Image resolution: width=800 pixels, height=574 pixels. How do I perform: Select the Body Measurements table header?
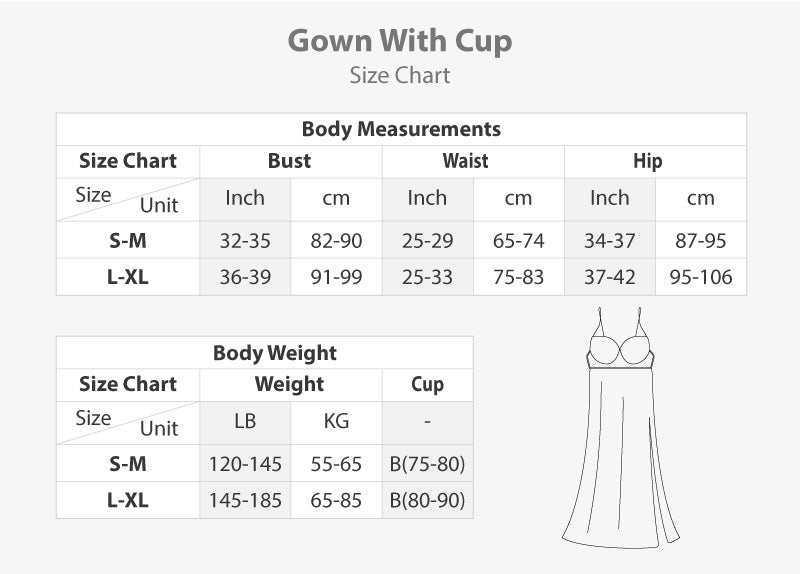pos(401,129)
